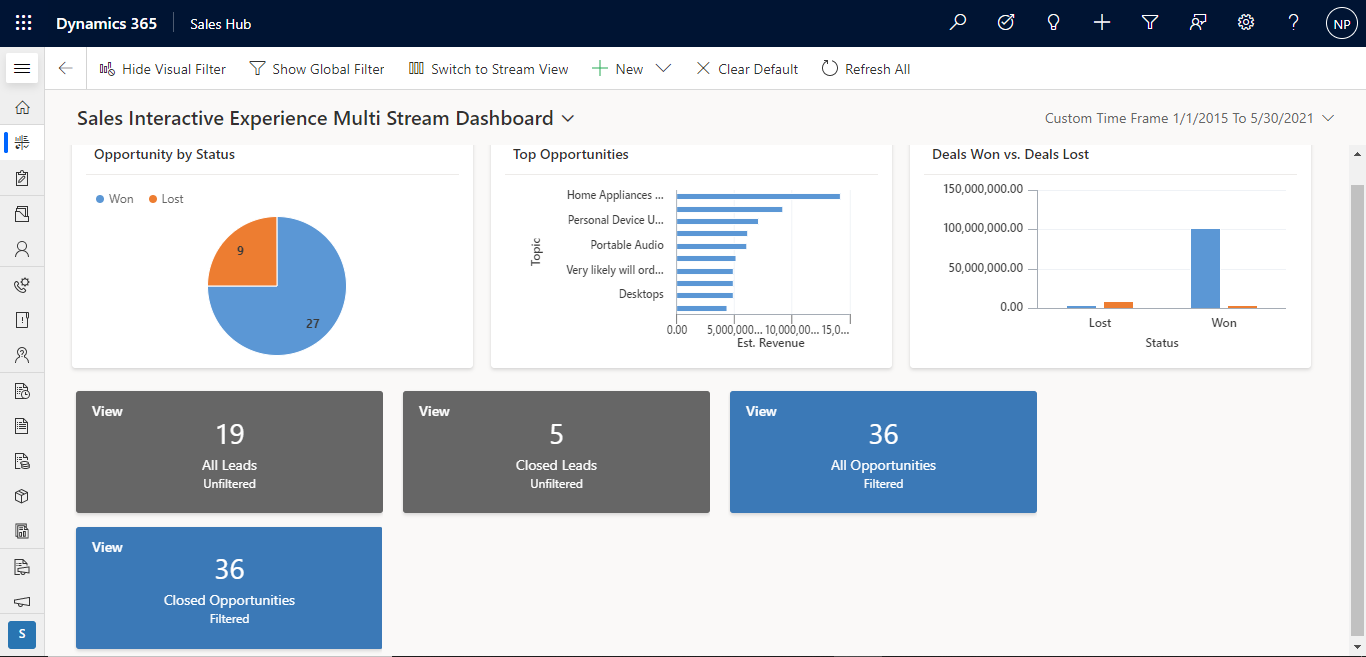Viewport: 1366px width, 657px height.
Task: Open the exclamation document icon in sidebar
Action: 22,320
